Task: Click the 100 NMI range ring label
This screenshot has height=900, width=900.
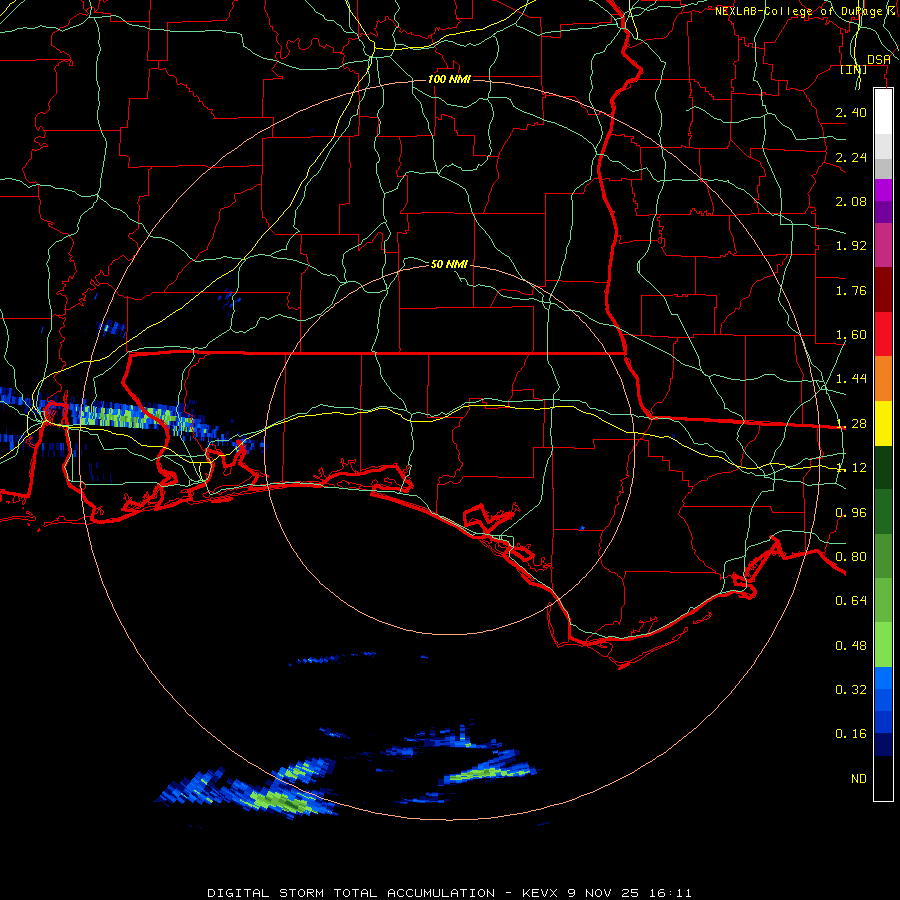Action: (x=449, y=79)
